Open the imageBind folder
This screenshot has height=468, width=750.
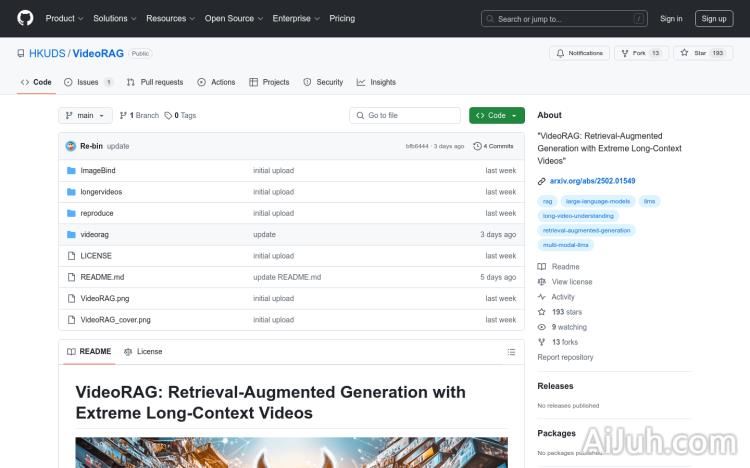[x=97, y=171]
